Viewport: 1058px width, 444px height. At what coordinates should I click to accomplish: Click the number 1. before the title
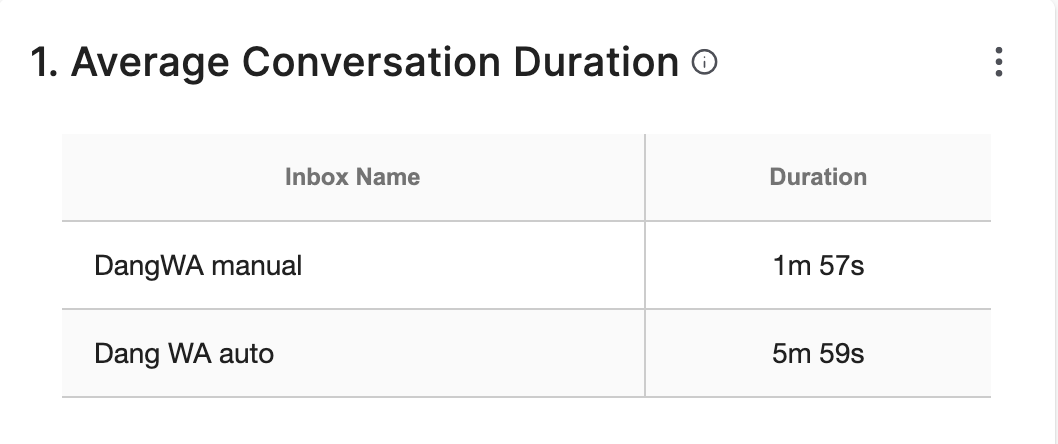click(x=44, y=62)
